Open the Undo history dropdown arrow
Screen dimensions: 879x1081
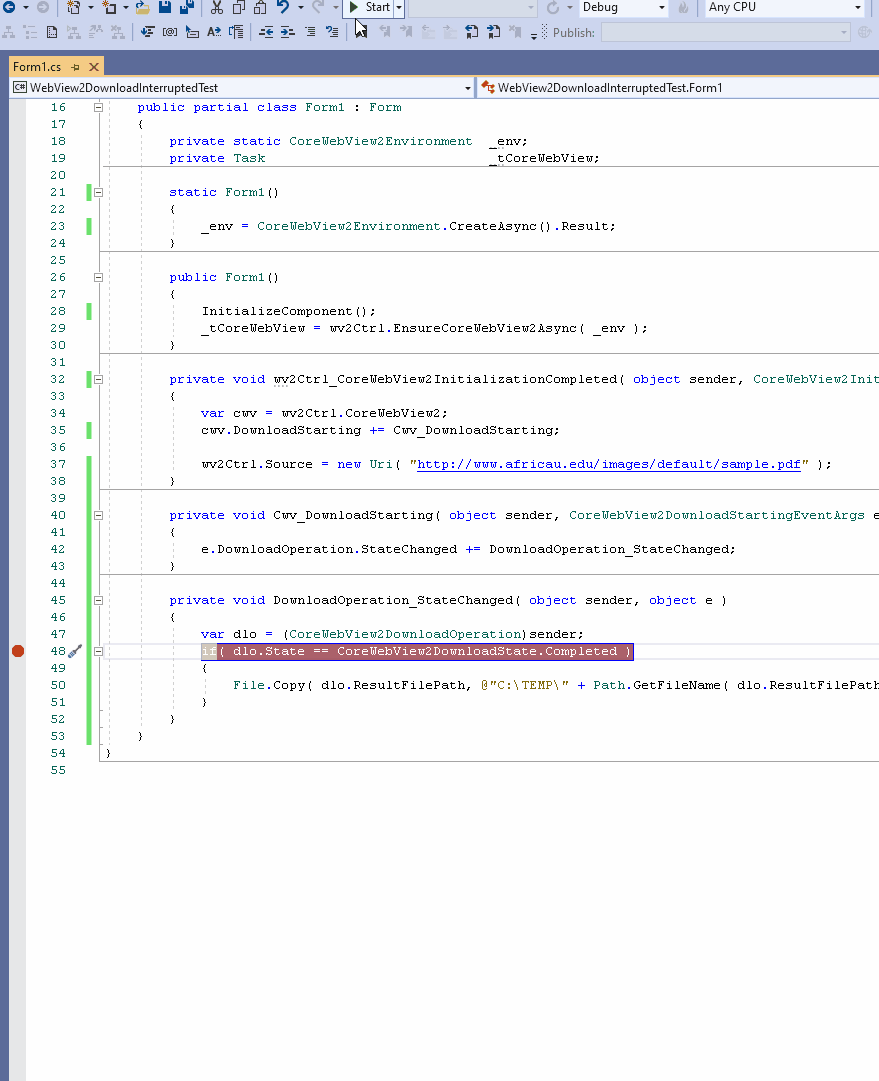tap(301, 8)
